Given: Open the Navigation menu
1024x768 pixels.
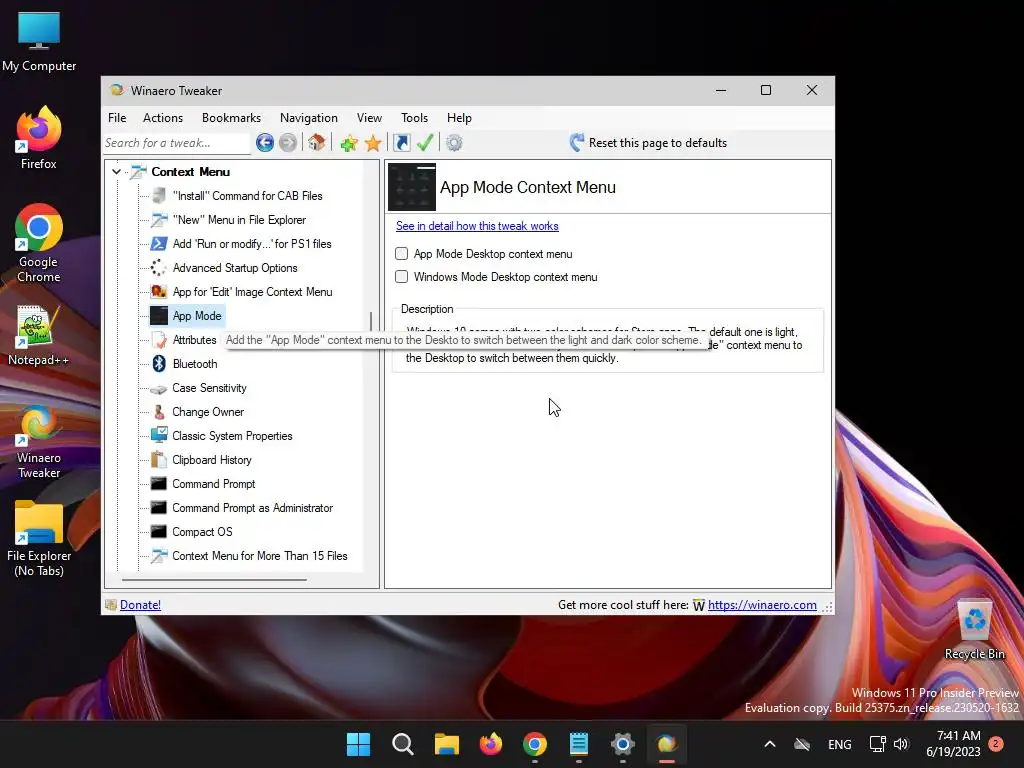Looking at the screenshot, I should pos(309,118).
